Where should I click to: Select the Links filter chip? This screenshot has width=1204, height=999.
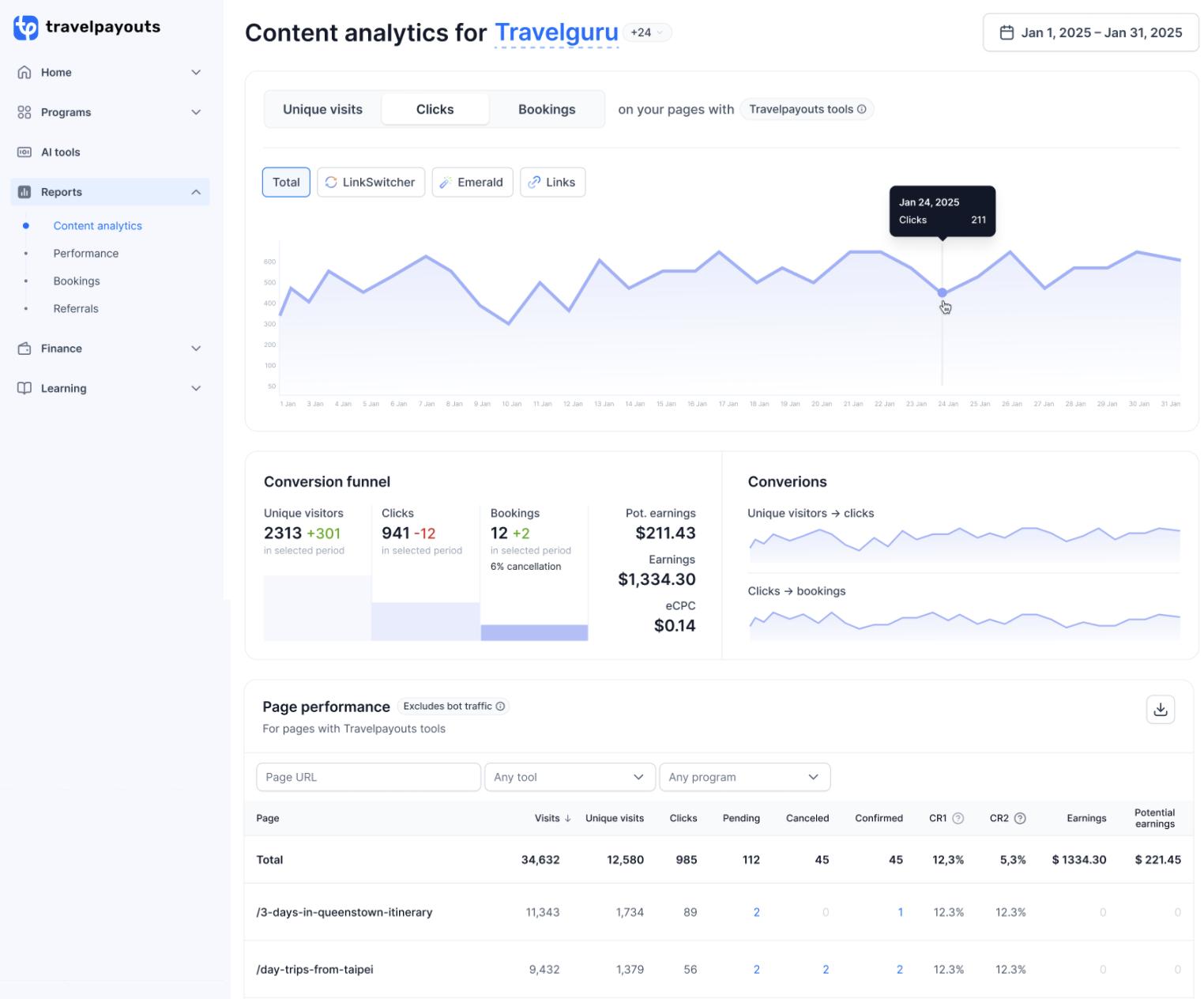552,182
